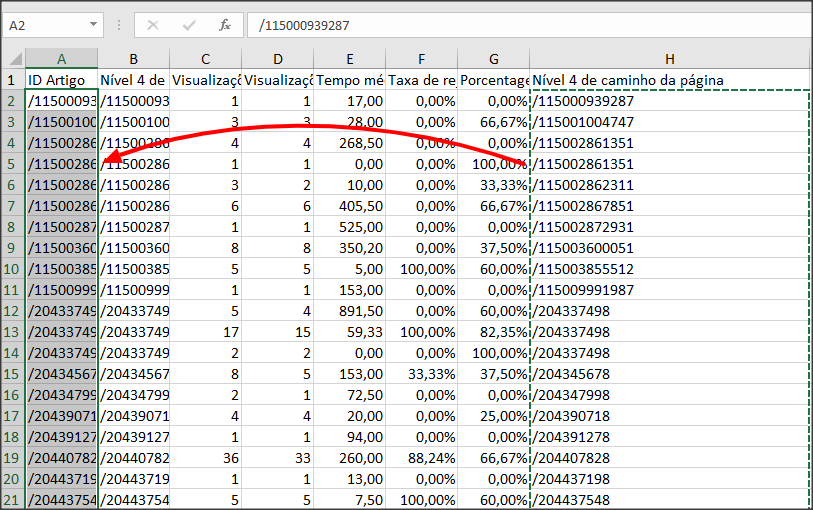Click cell with /115002867851
This screenshot has width=813, height=510.
tap(670, 206)
